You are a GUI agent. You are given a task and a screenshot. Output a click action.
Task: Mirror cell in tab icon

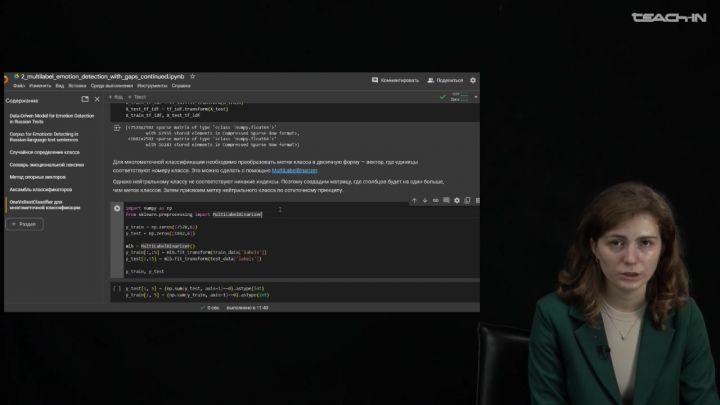[467, 201]
